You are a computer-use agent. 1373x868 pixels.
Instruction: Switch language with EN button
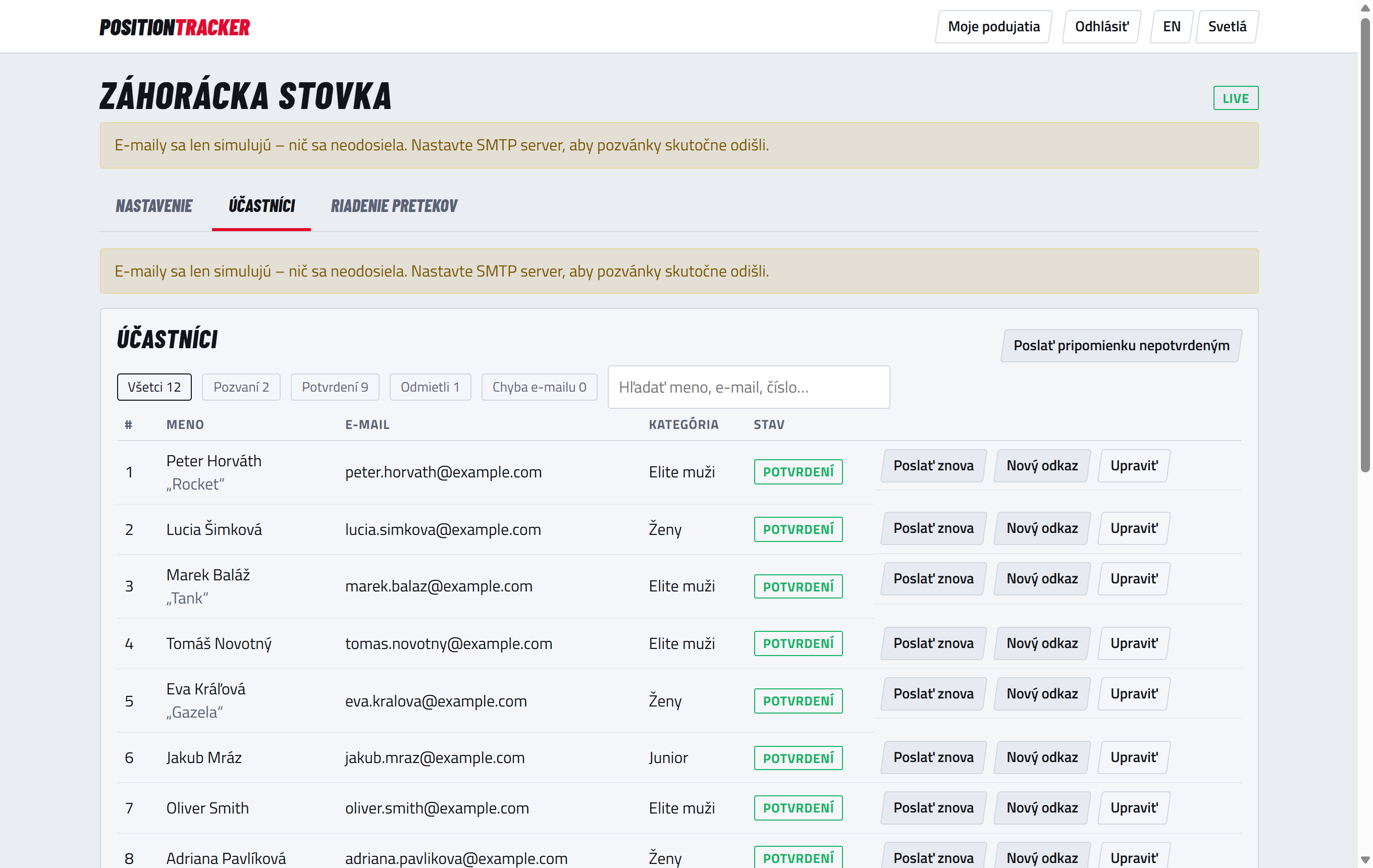pyautogui.click(x=1171, y=27)
